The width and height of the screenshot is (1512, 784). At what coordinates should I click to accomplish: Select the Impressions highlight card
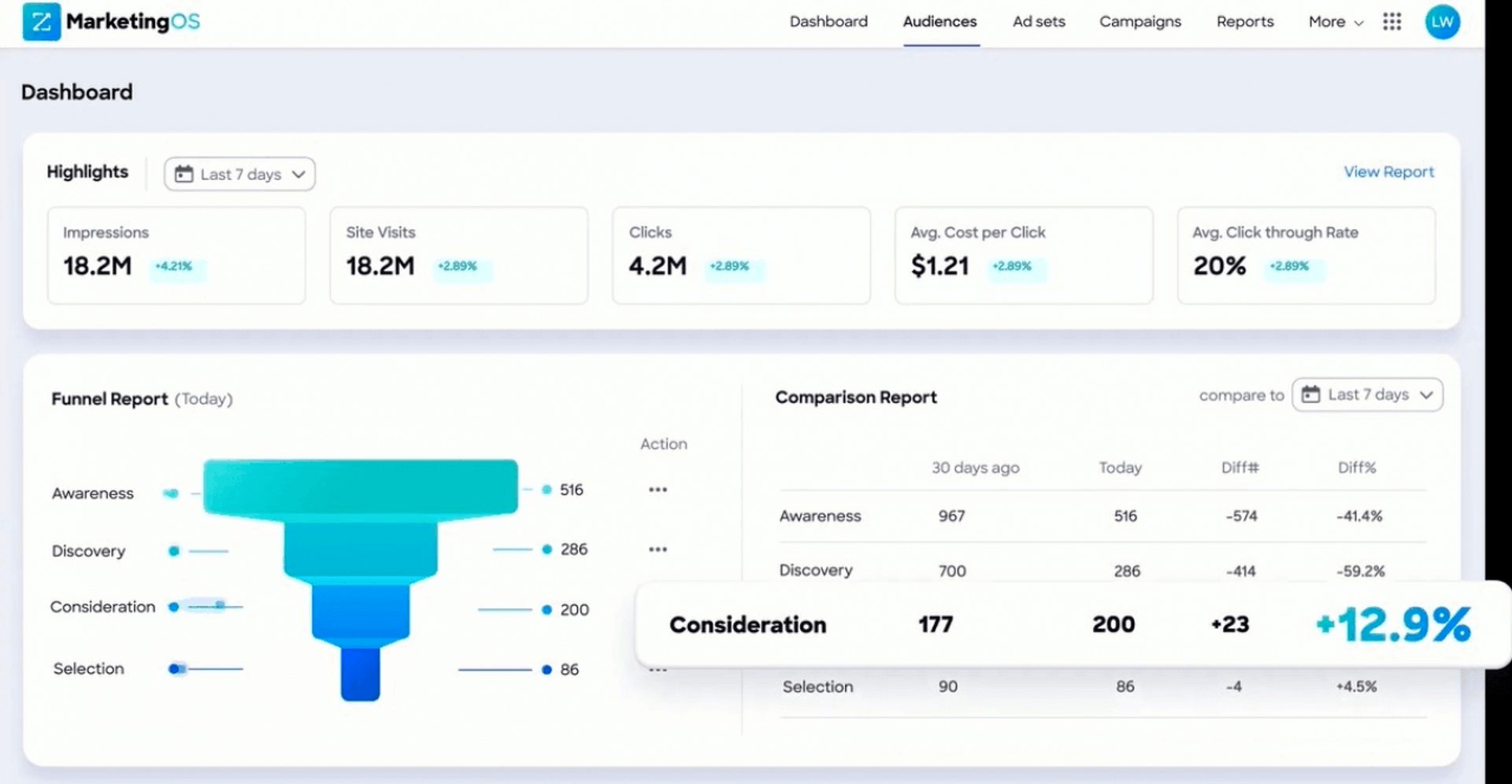click(176, 255)
